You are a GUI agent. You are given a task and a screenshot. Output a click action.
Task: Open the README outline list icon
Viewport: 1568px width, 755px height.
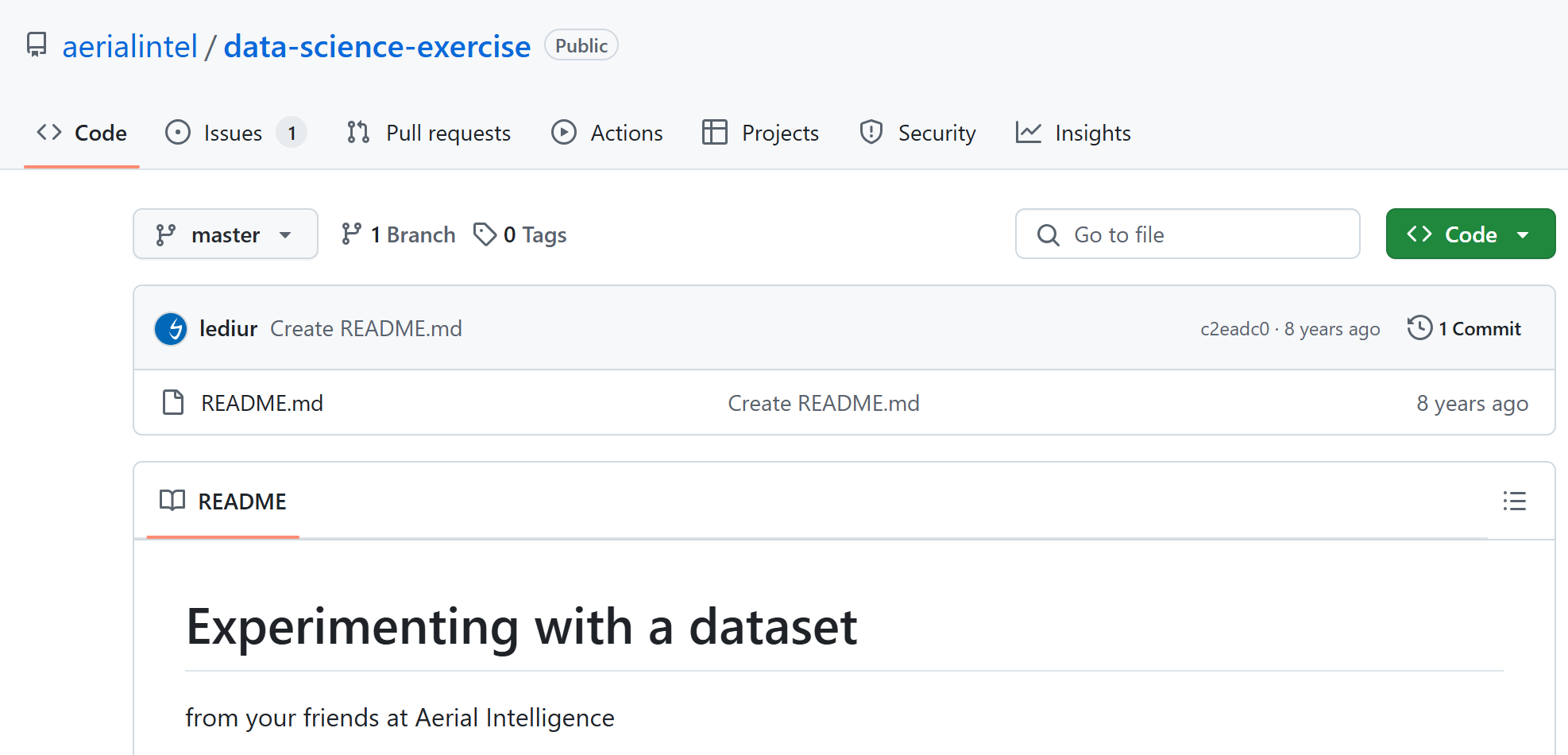click(1514, 501)
